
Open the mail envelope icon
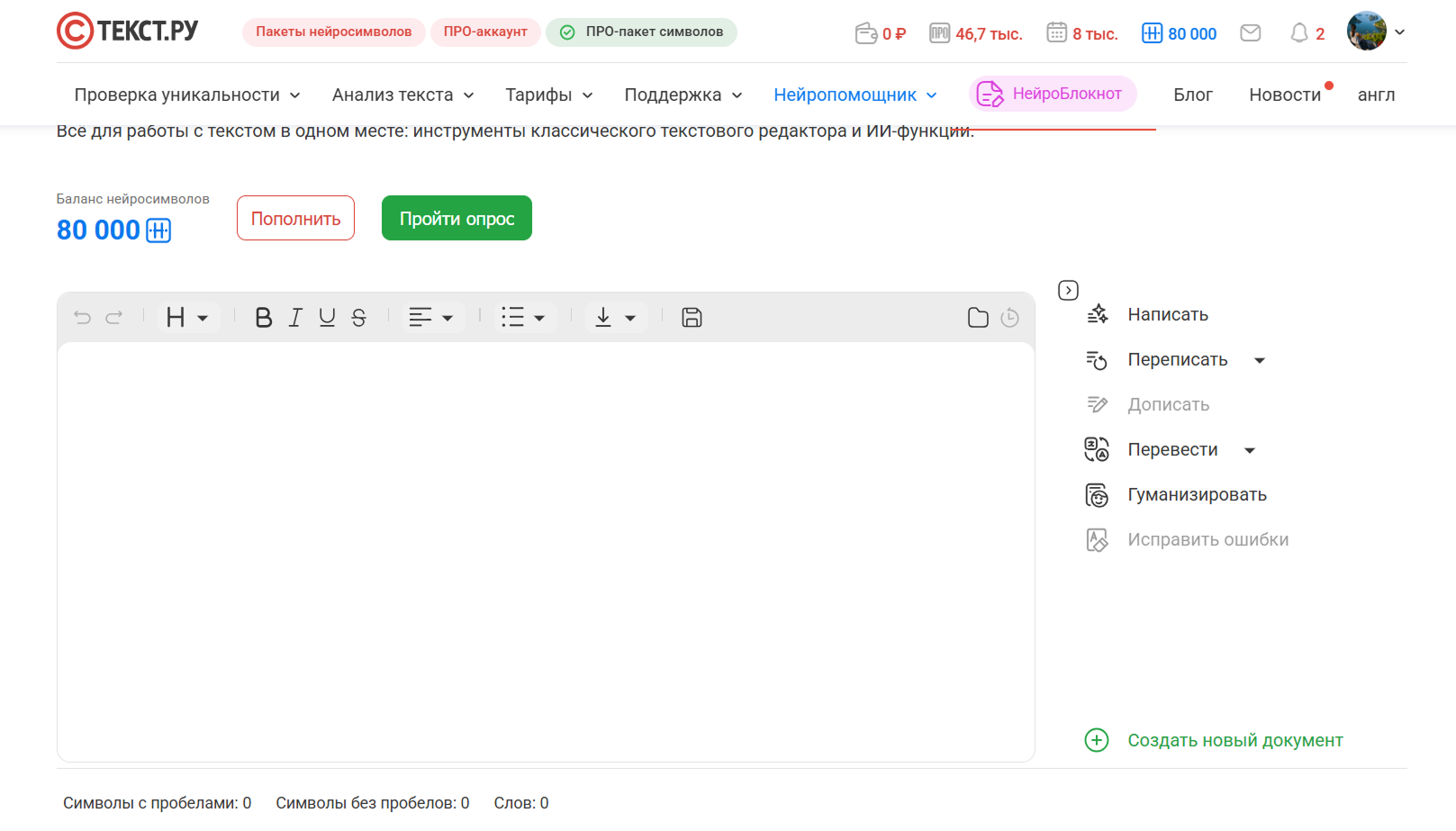[x=1250, y=33]
